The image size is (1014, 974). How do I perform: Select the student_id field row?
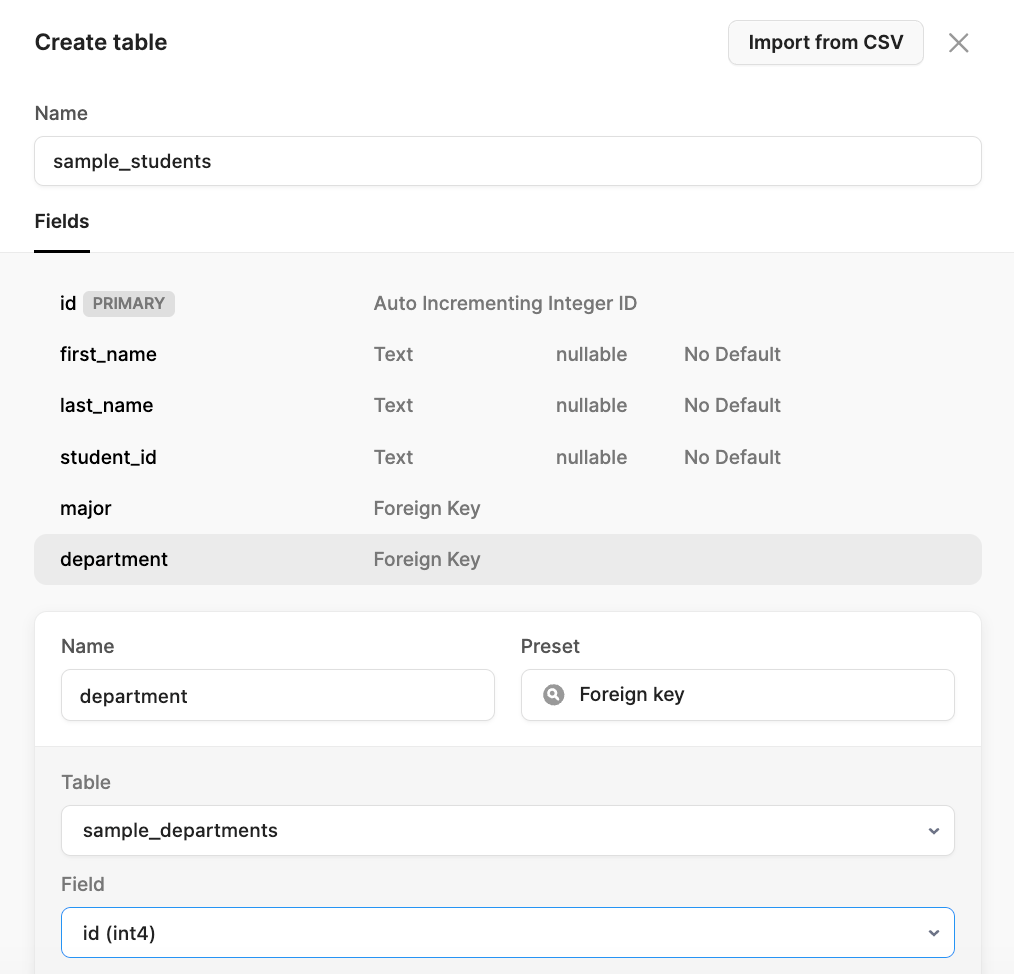click(508, 457)
